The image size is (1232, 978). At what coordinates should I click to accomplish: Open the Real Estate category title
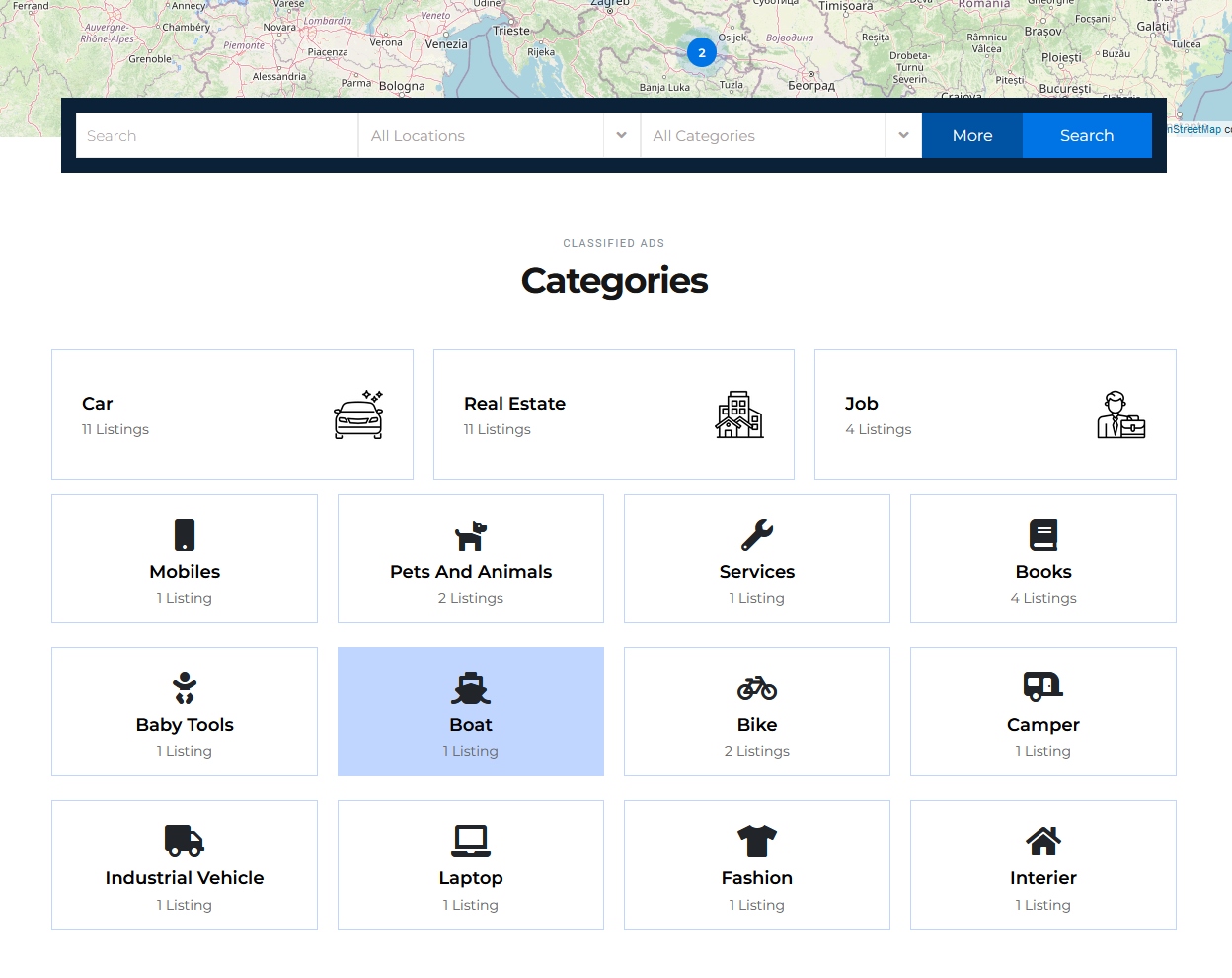(514, 404)
